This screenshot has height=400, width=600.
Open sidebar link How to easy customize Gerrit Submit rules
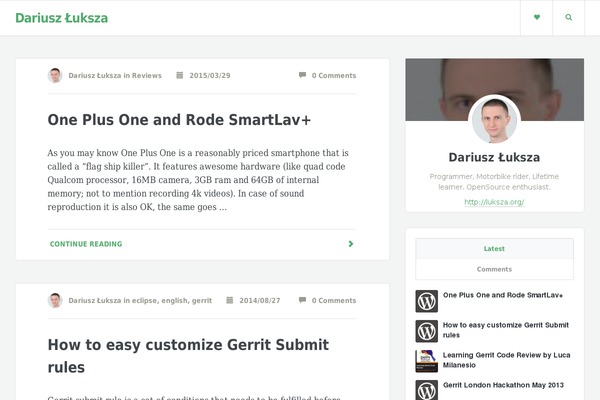506,330
